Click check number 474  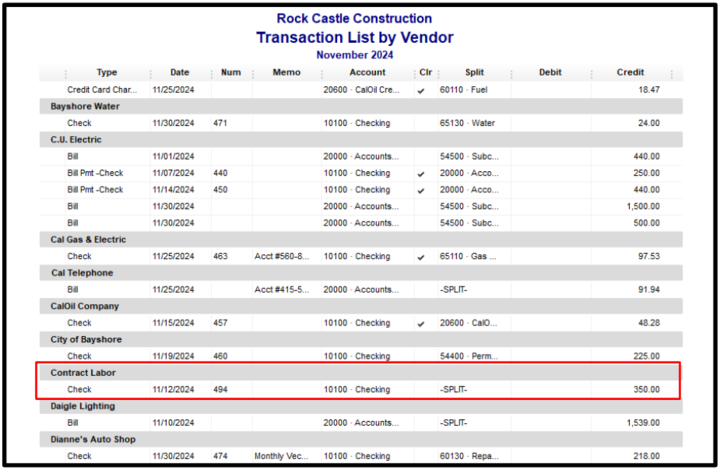coord(220,456)
